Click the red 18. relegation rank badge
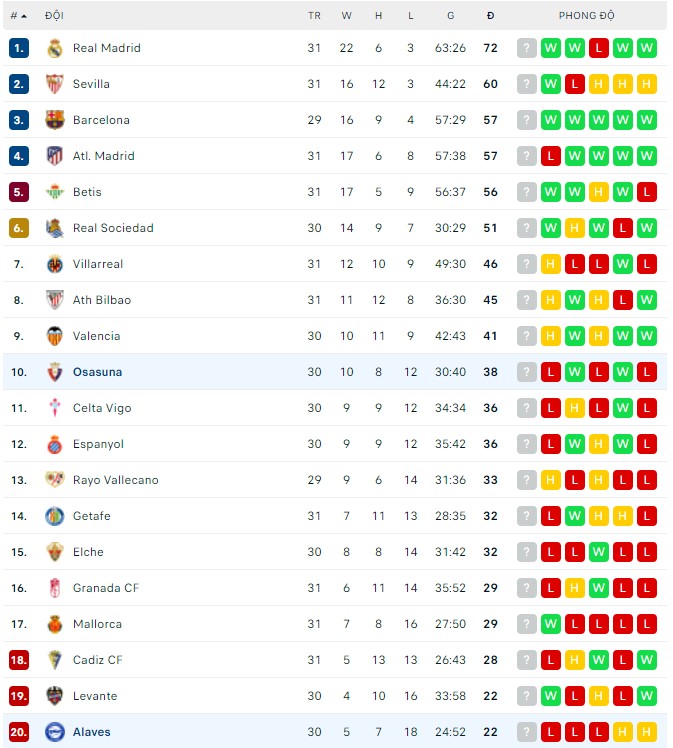The height and width of the screenshot is (748, 673). (19, 660)
